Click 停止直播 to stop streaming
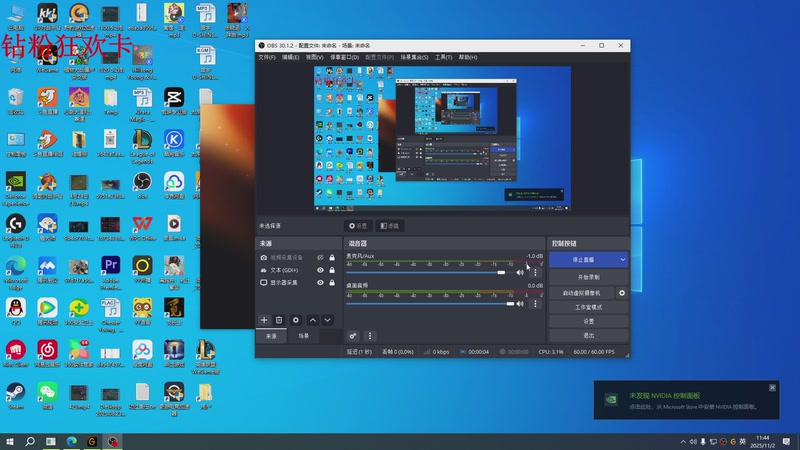The height and width of the screenshot is (450, 800). 583,260
